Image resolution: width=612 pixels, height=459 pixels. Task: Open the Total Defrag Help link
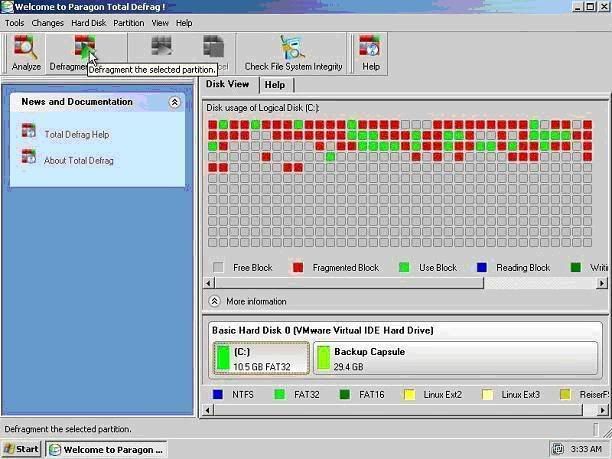coord(77,135)
